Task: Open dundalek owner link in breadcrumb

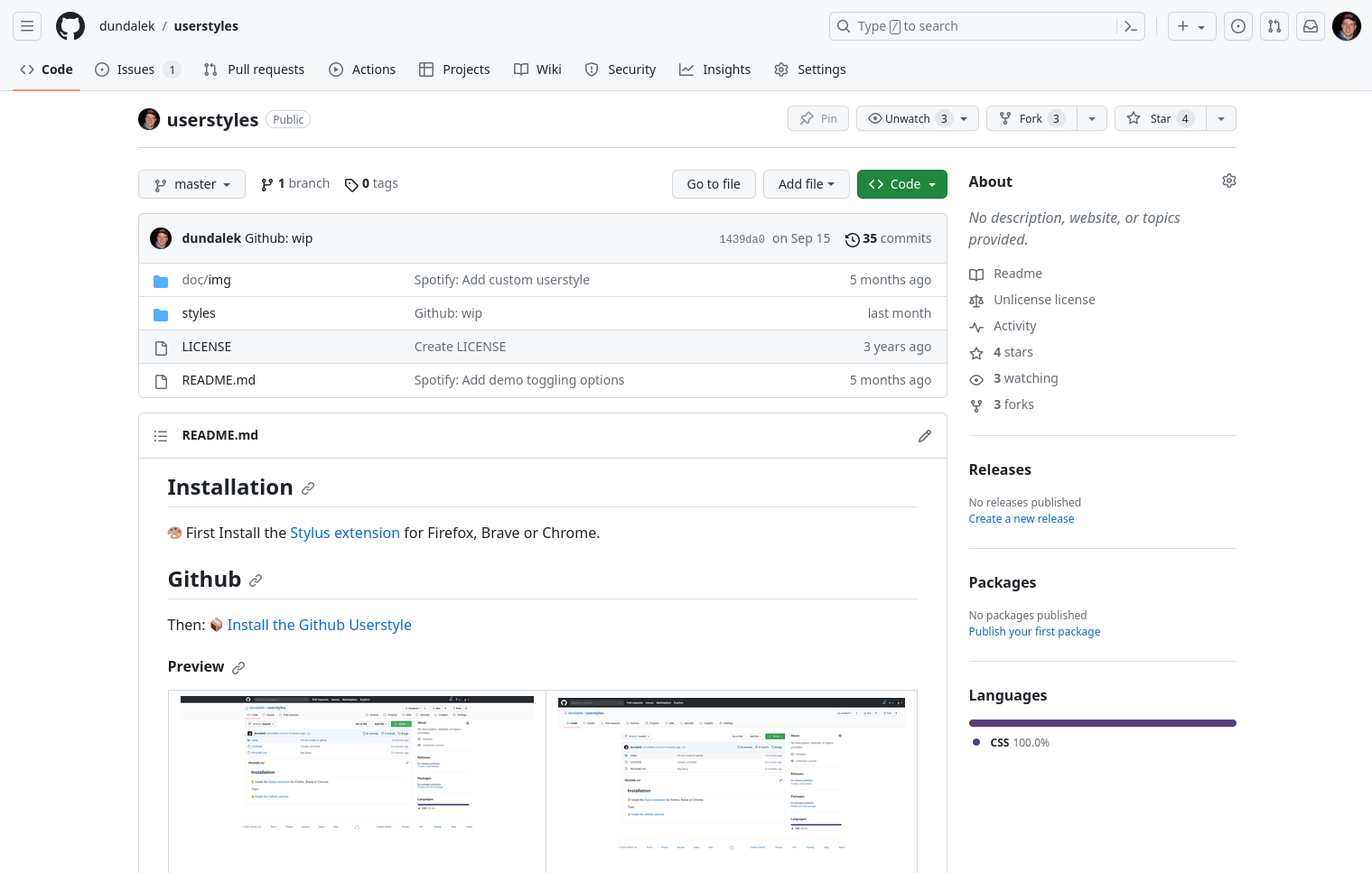Action: pyautogui.click(x=127, y=26)
